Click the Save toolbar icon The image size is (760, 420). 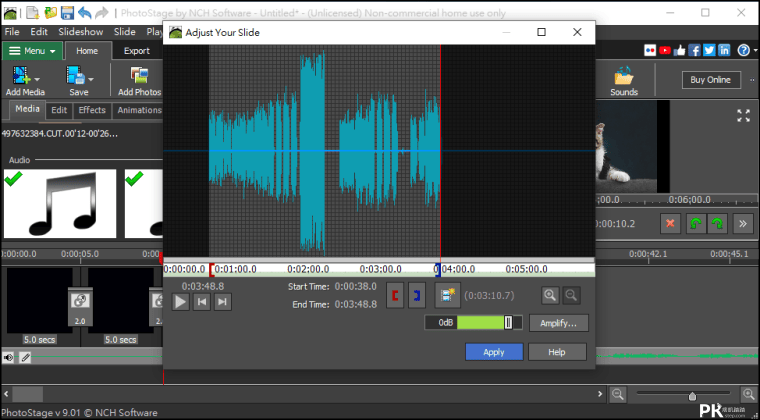click(x=76, y=76)
